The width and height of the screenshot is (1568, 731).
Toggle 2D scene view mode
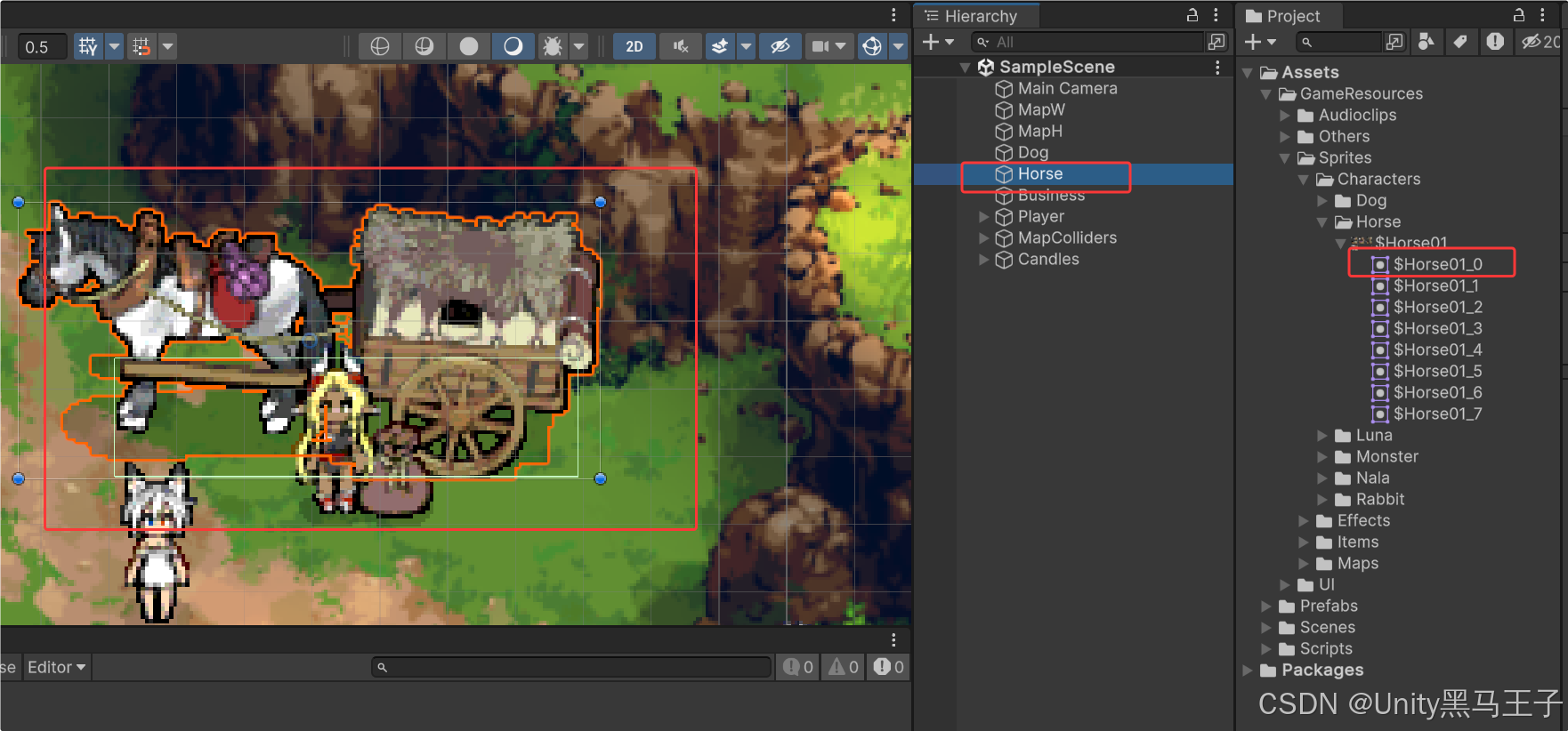[x=634, y=46]
